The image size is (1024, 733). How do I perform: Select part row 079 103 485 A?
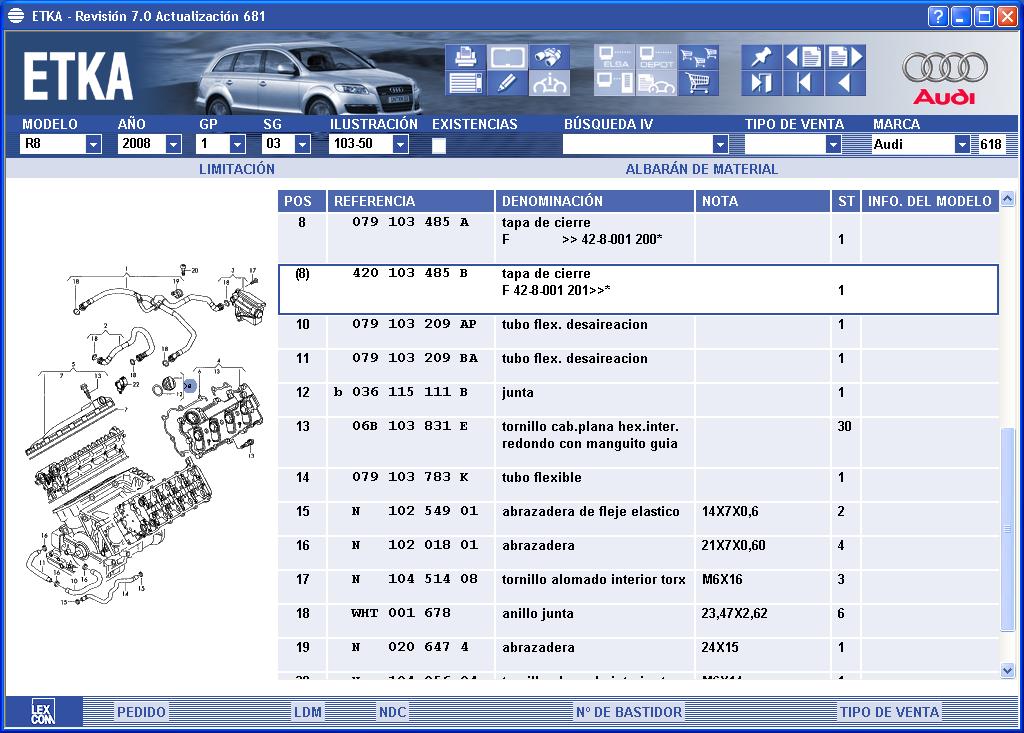click(x=638, y=238)
